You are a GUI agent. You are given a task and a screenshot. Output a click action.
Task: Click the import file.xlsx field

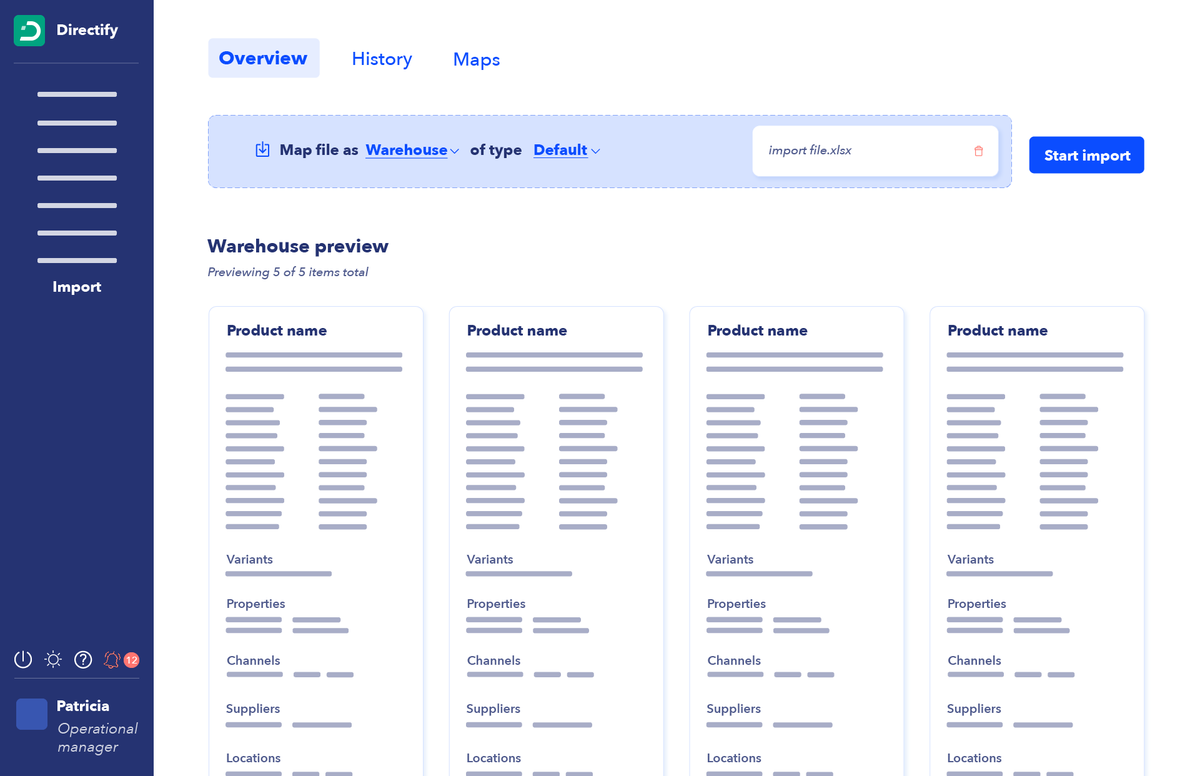click(x=875, y=151)
